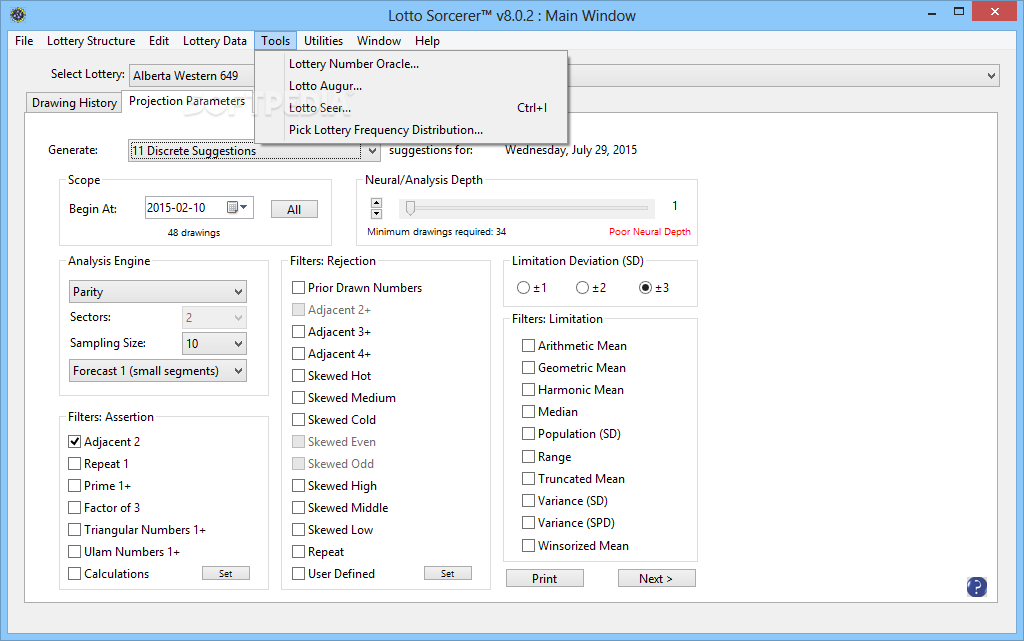Click Set button beside Calculations
The width and height of the screenshot is (1024, 641).
(x=225, y=574)
